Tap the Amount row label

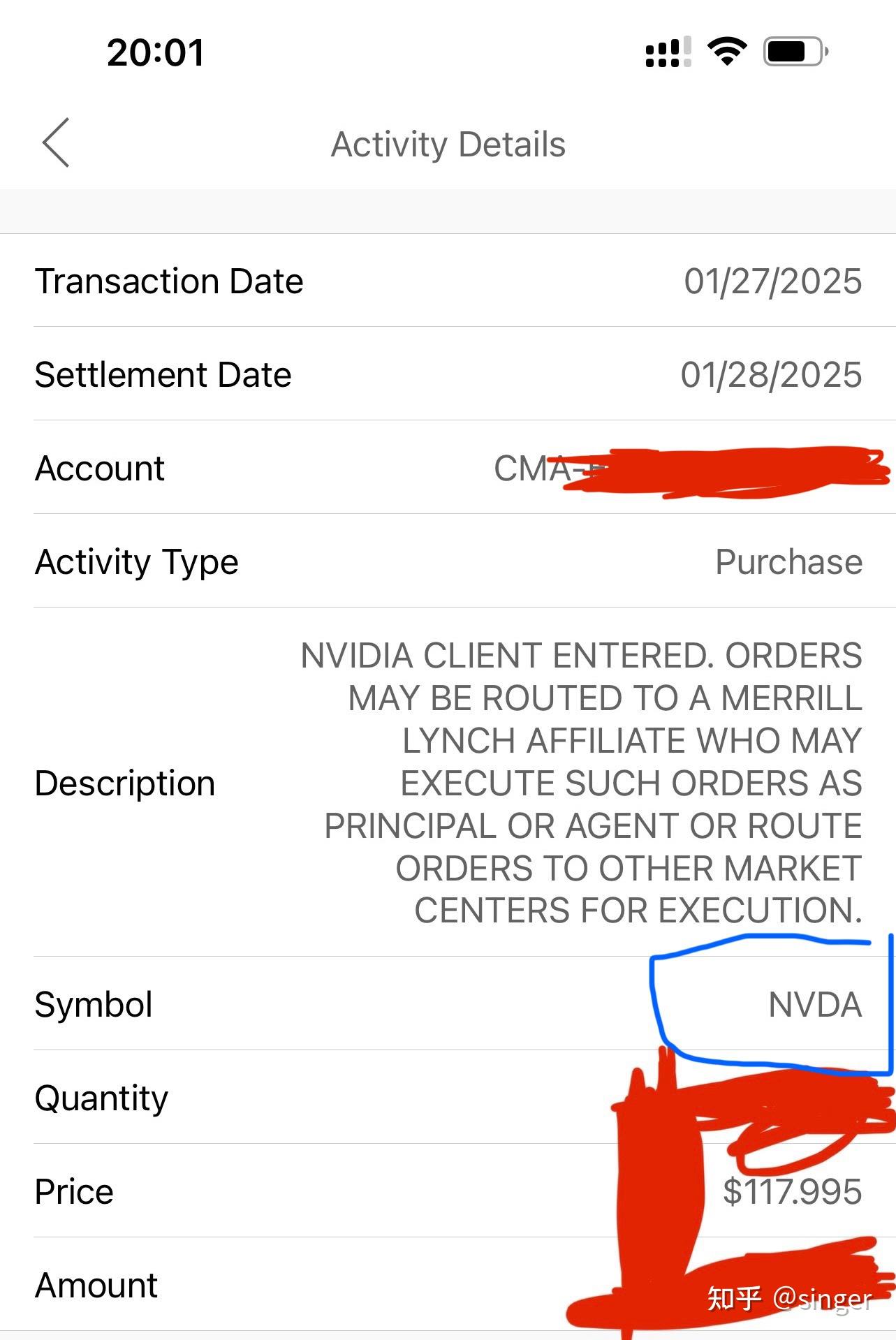pos(96,1286)
